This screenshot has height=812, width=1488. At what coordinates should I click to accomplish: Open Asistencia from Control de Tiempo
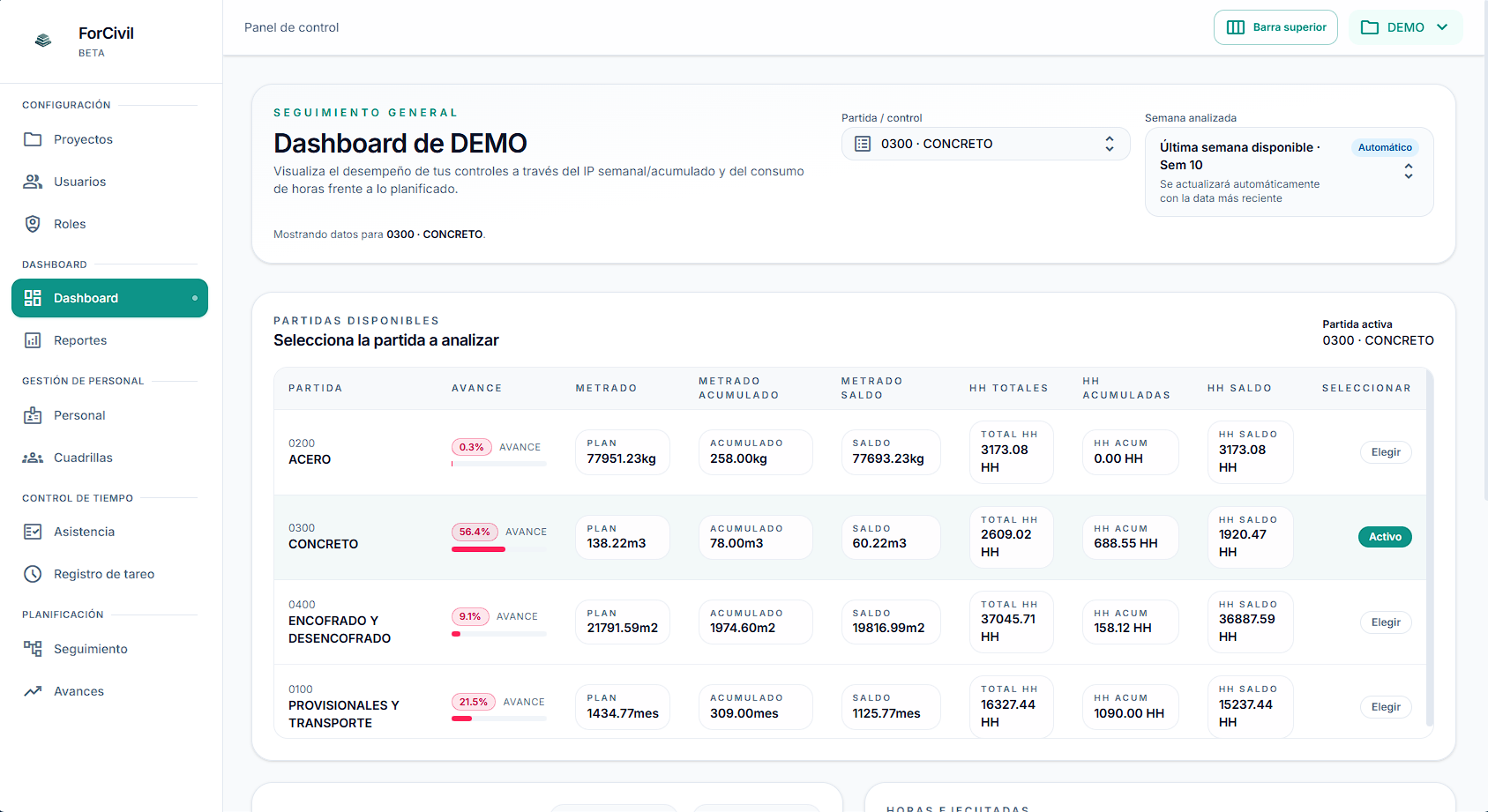click(33, 531)
